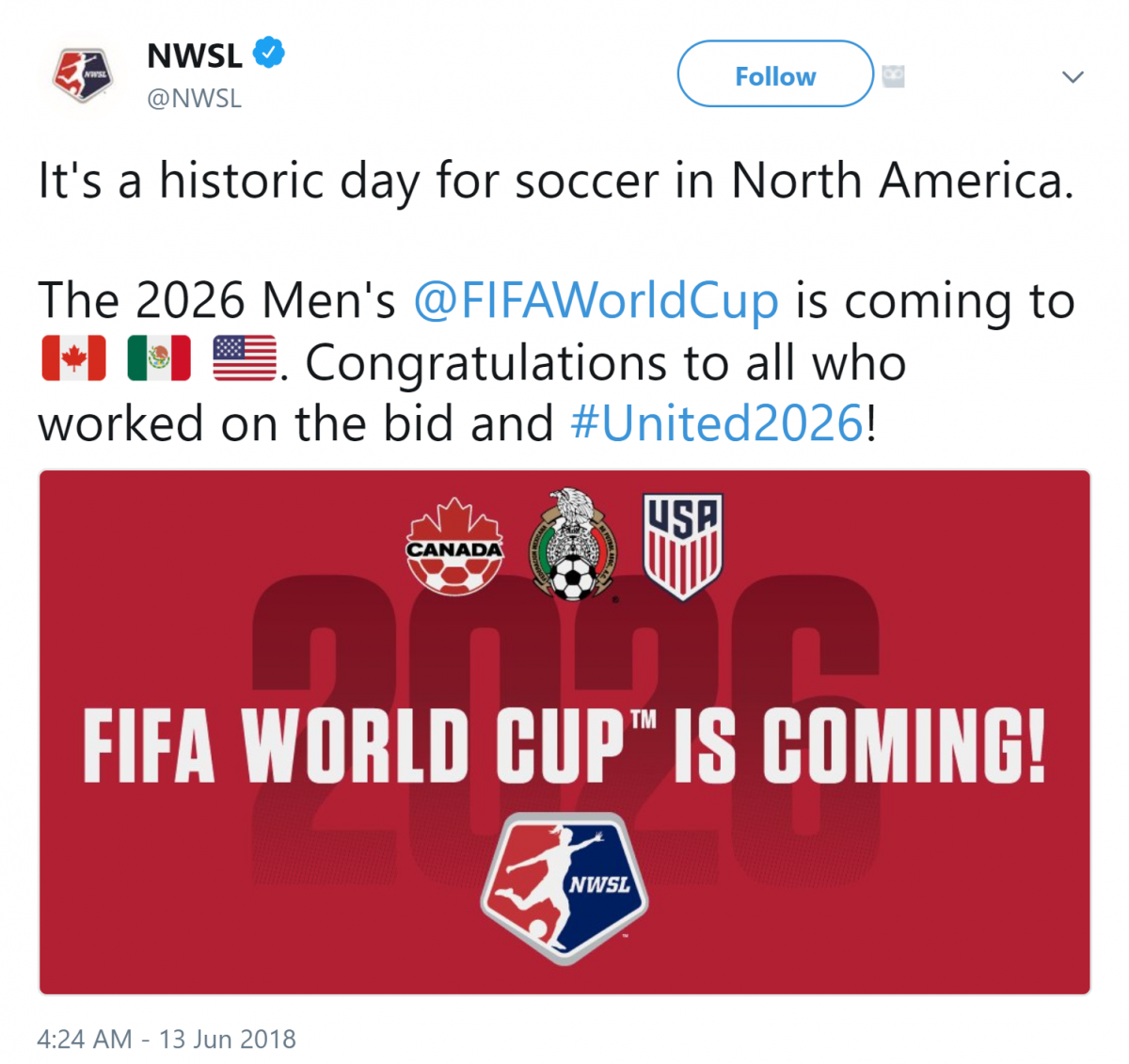Click the Canada Soccer crest in image
The image size is (1129, 1064).
pos(454,547)
